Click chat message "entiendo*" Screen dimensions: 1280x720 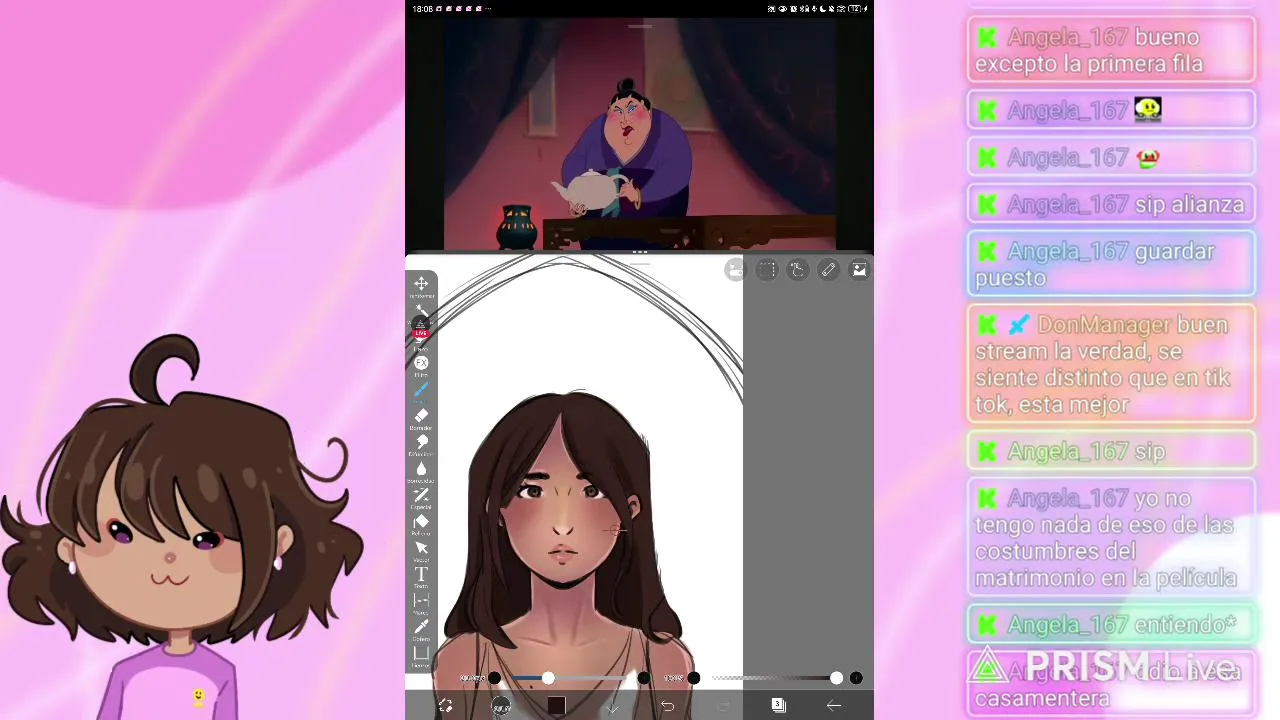(1111, 625)
